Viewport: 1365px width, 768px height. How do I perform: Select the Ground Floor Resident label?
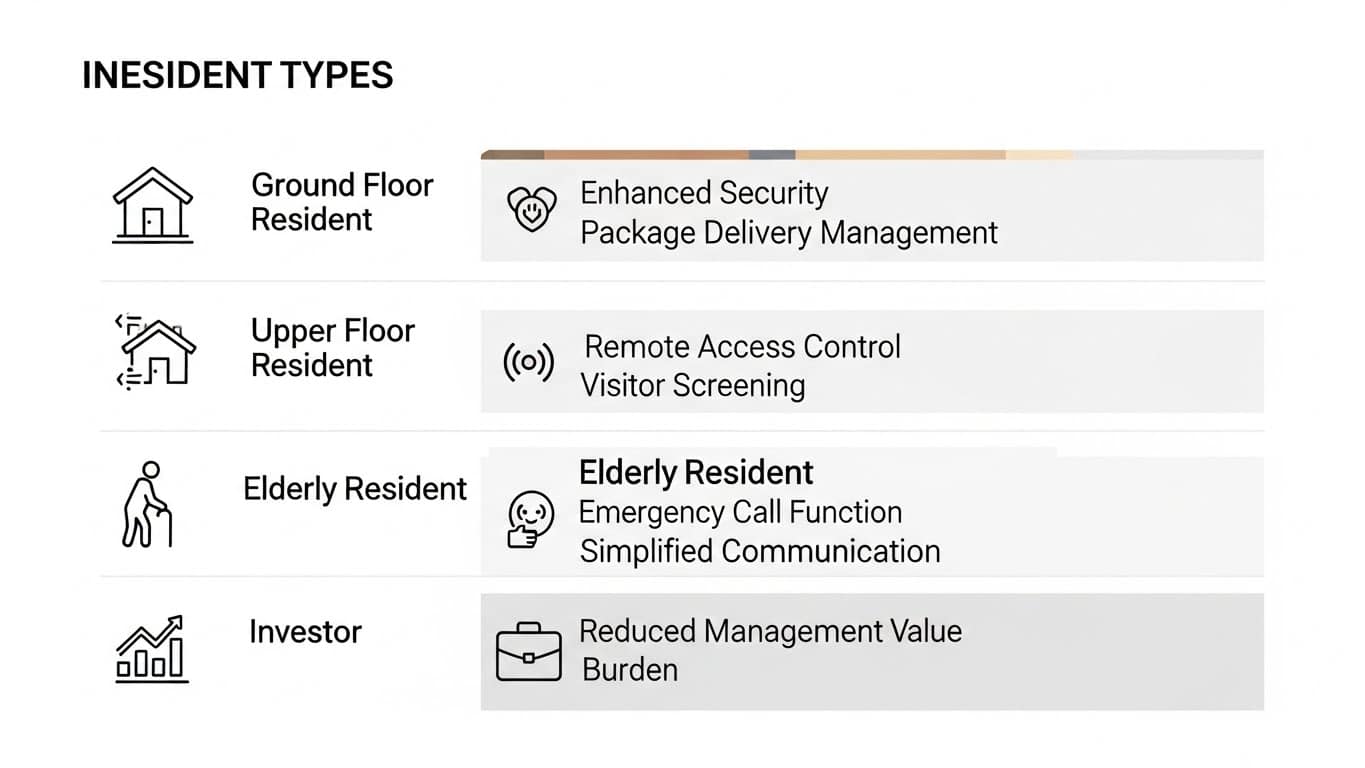[341, 202]
